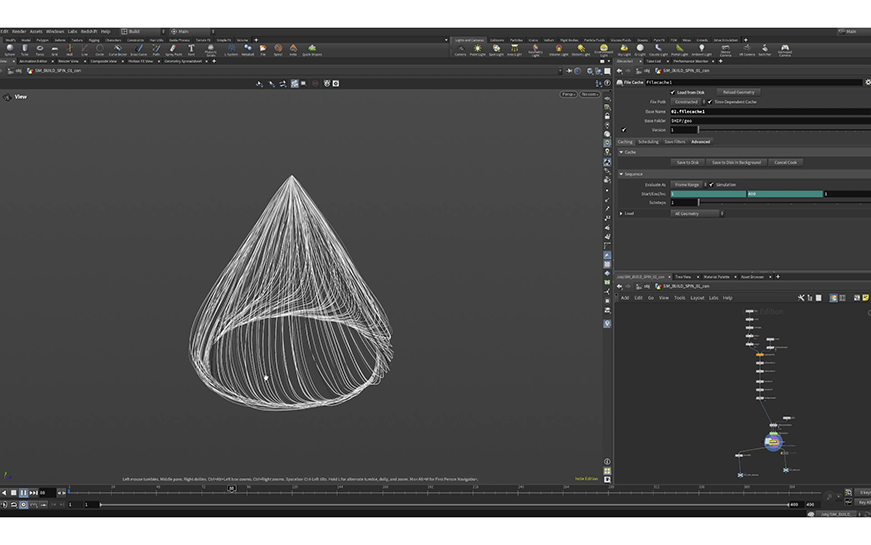Open the Windows menu
The width and height of the screenshot is (871, 545).
point(54,31)
